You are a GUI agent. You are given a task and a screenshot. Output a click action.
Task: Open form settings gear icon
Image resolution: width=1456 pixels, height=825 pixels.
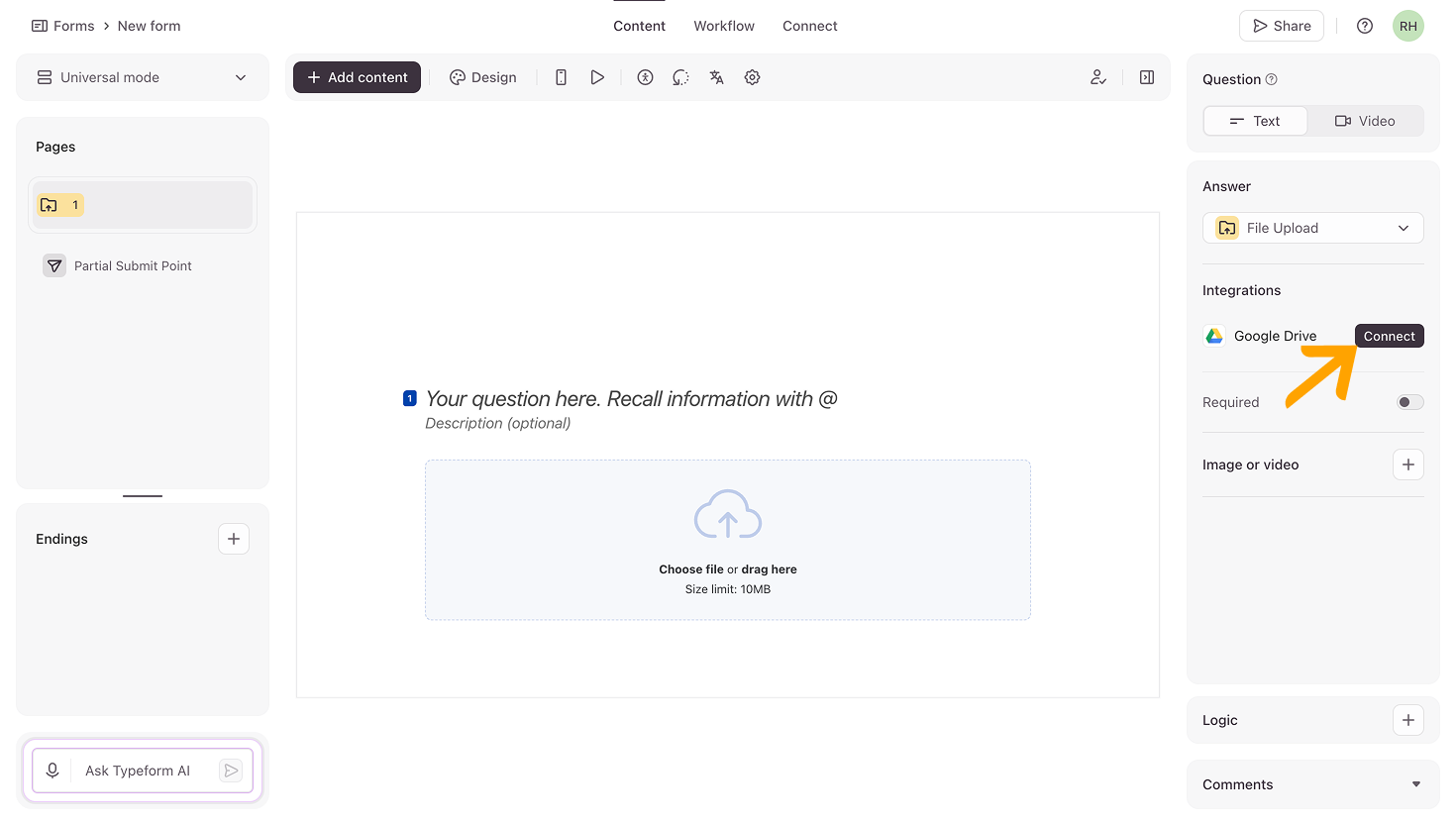[752, 77]
